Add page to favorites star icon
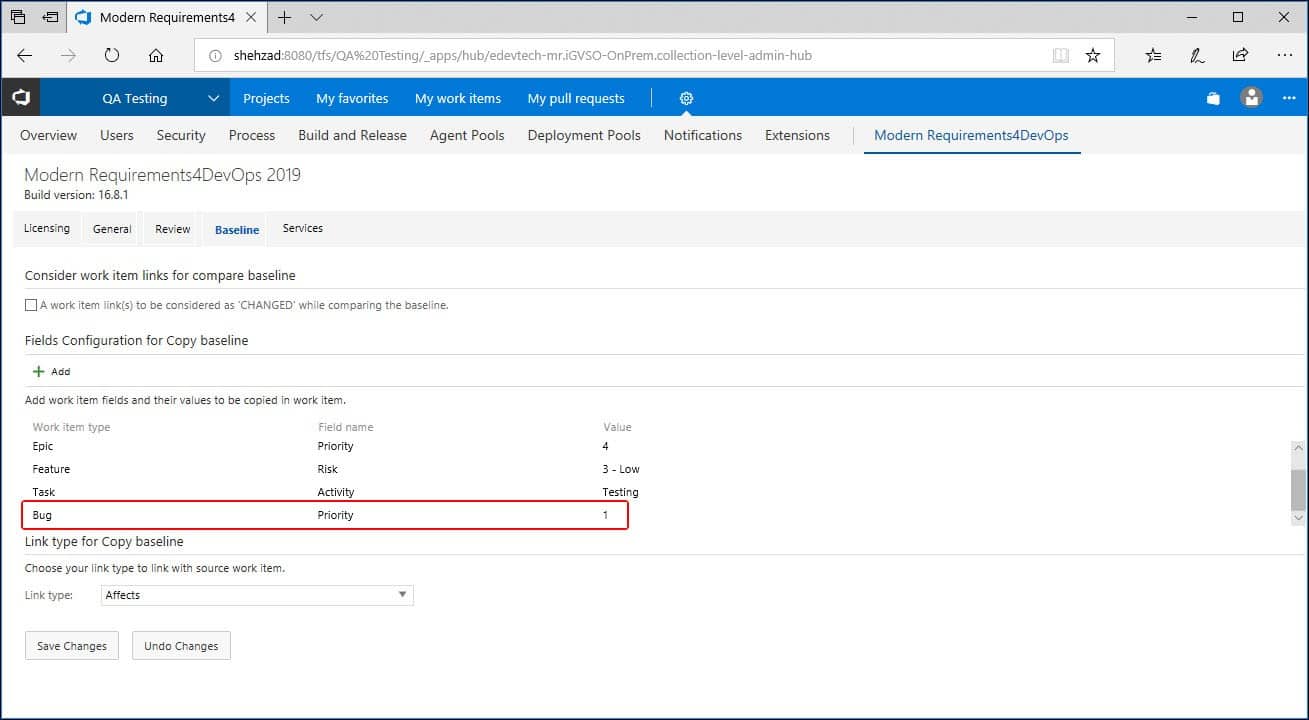Image resolution: width=1309 pixels, height=720 pixels. [1093, 56]
